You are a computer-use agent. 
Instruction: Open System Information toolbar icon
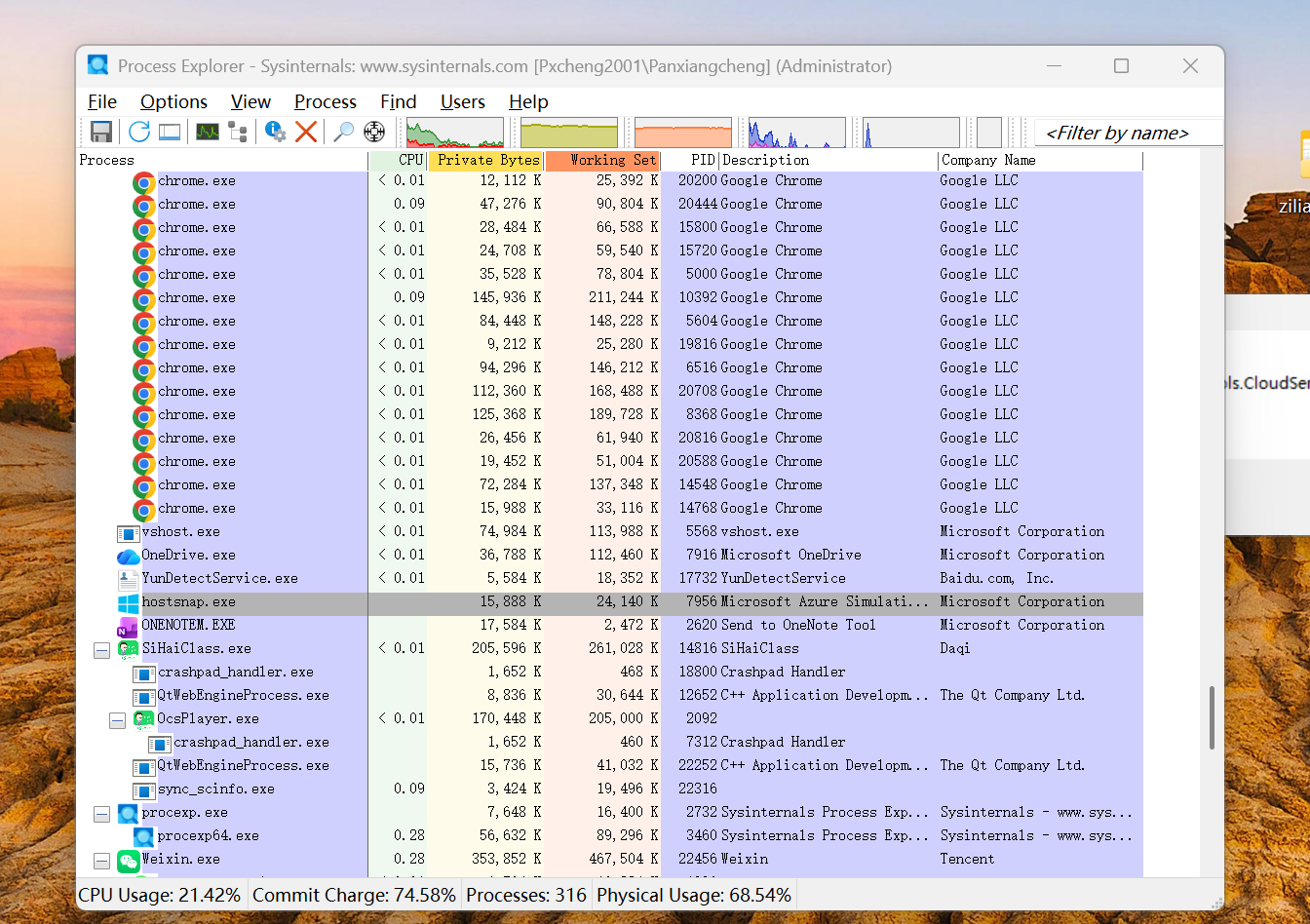[x=208, y=132]
